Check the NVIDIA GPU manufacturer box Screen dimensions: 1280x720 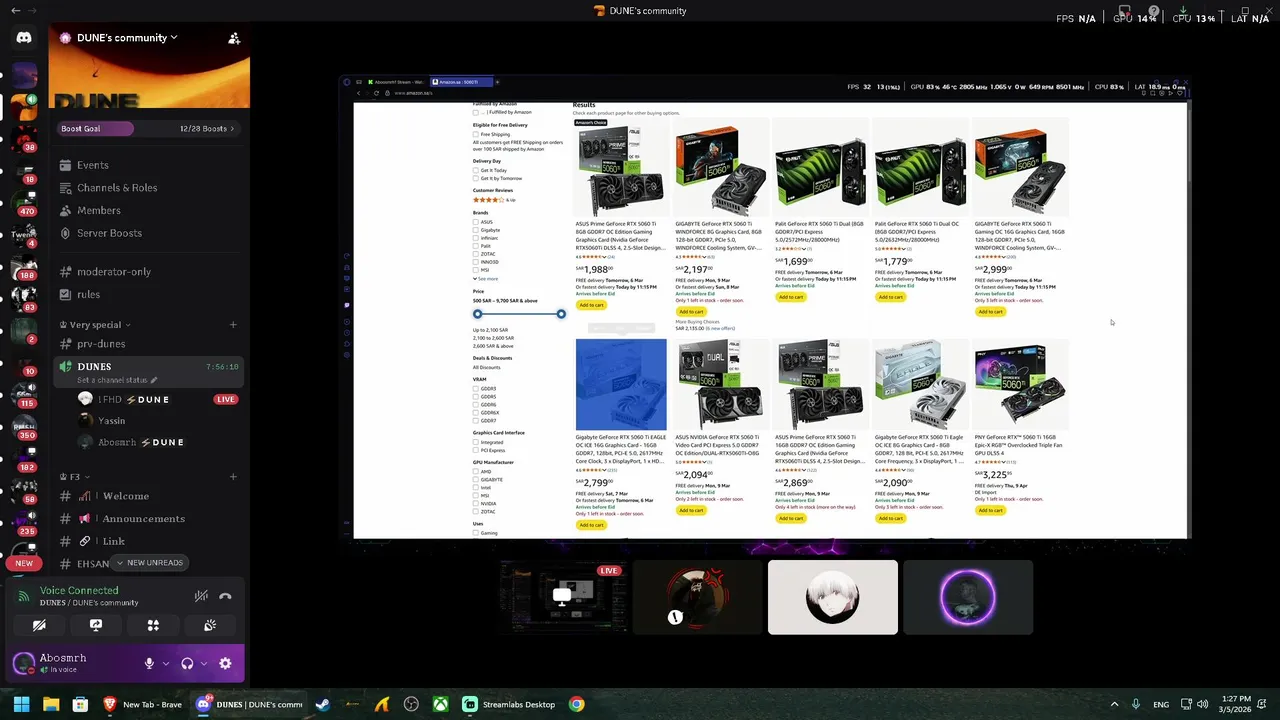477,503
